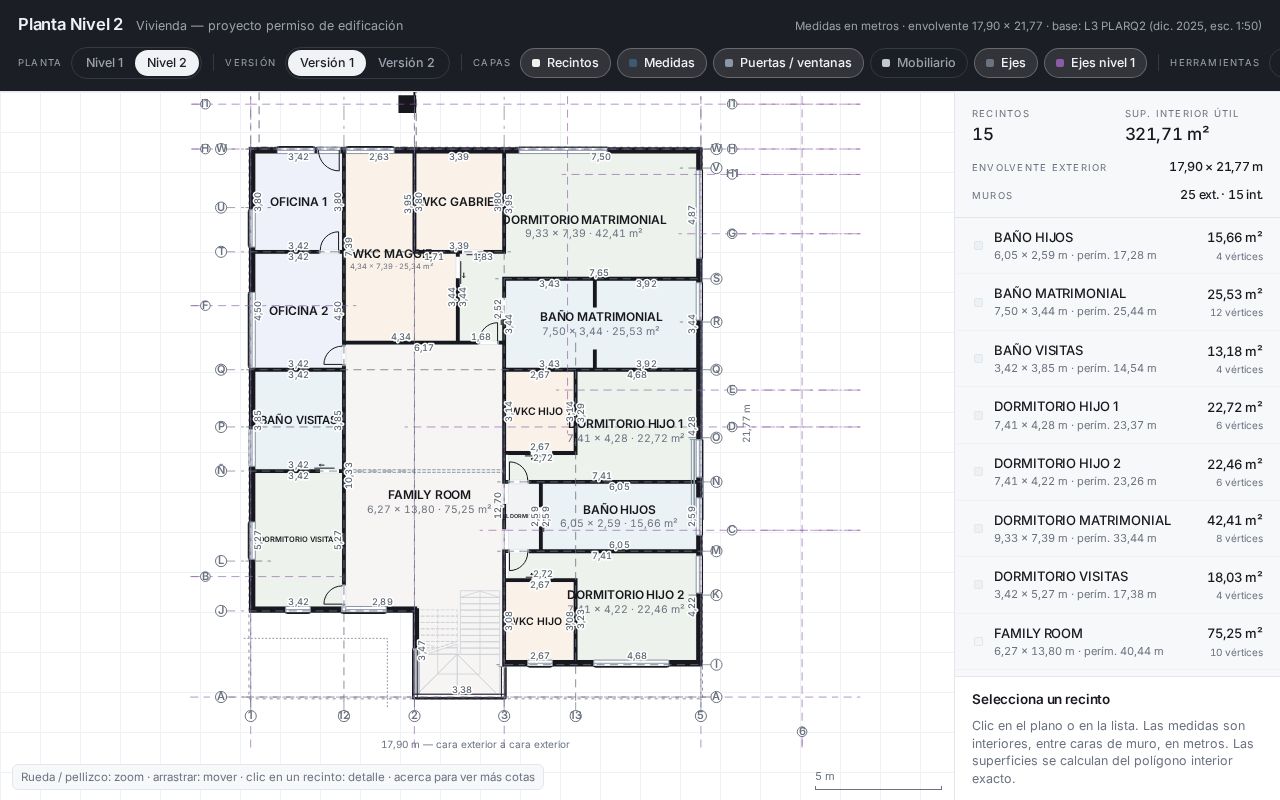Select the Versión 1 tab
Screen dimensions: 1280x800
click(327, 63)
